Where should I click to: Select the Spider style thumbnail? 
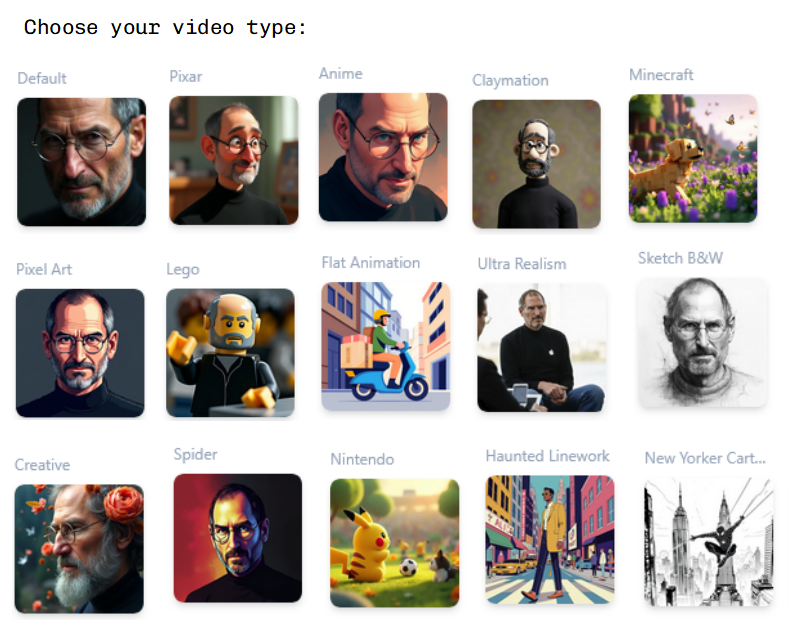click(x=238, y=538)
